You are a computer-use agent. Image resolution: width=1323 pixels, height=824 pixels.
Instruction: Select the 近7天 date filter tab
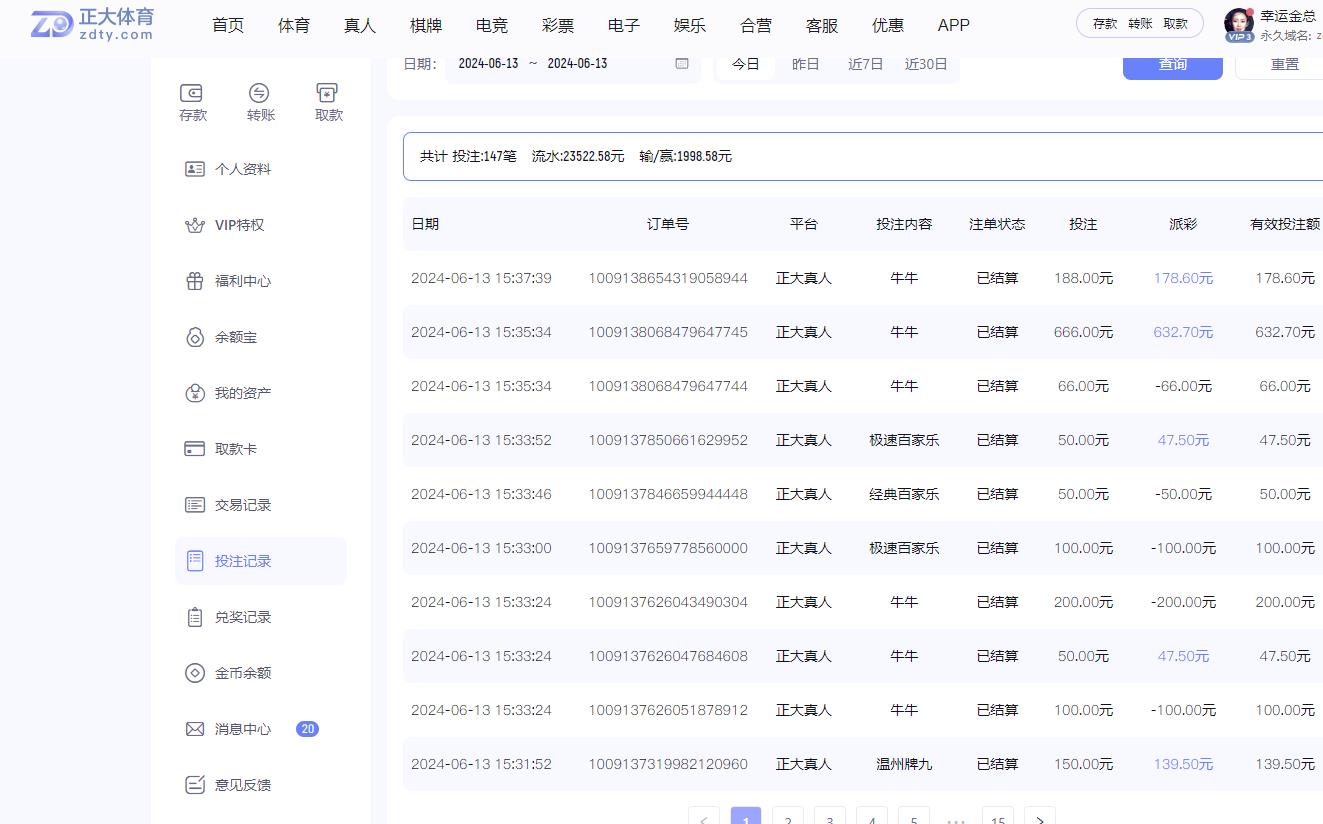(864, 63)
